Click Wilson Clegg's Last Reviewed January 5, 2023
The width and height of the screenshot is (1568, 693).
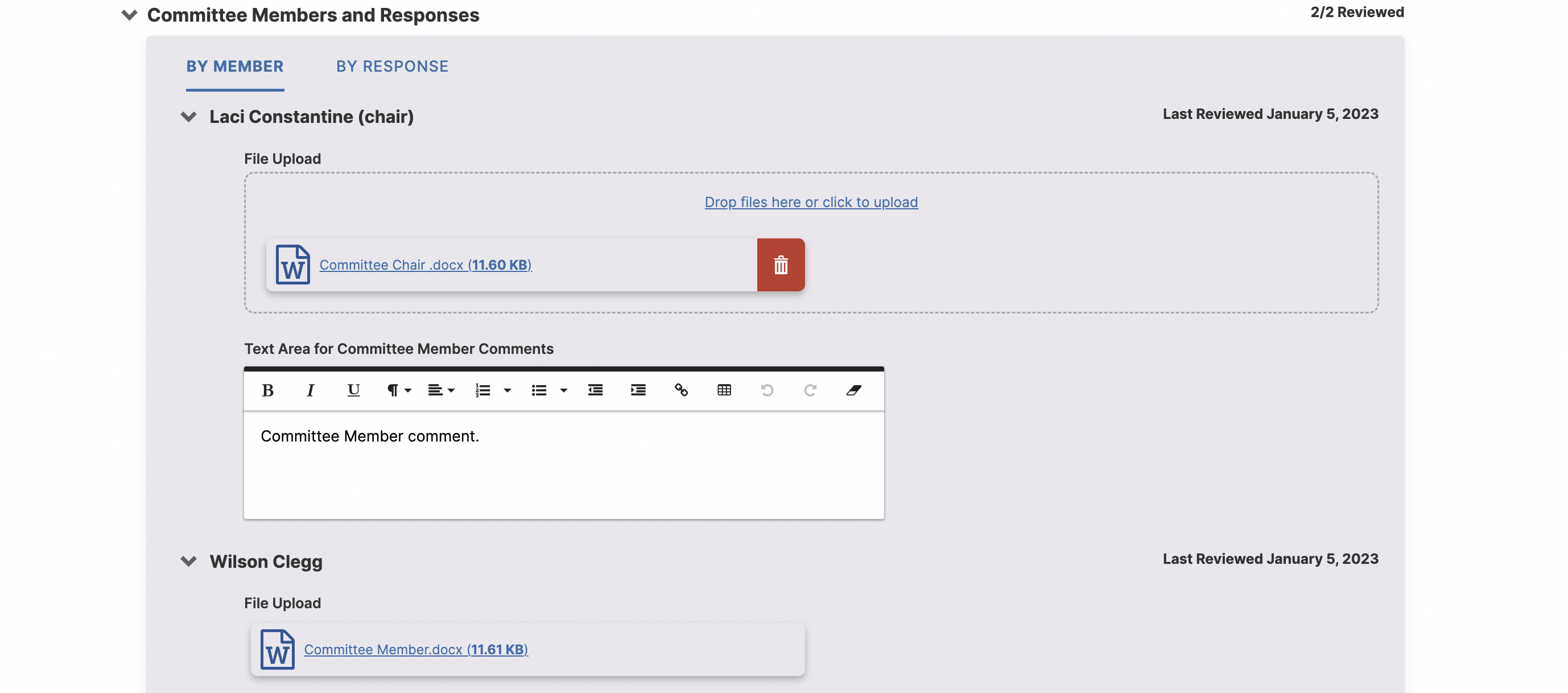pyautogui.click(x=1270, y=559)
